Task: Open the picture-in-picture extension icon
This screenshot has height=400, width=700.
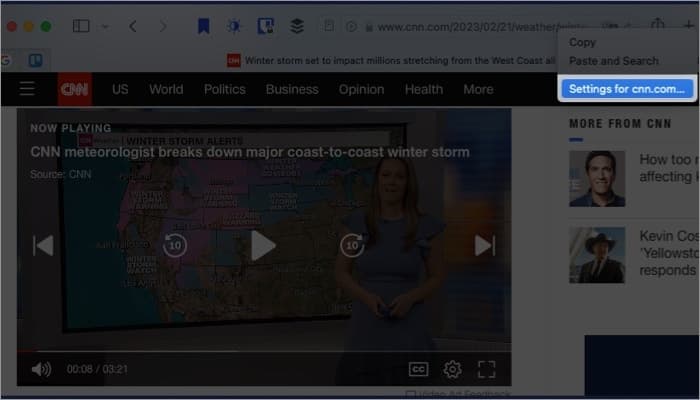Action: click(x=265, y=26)
